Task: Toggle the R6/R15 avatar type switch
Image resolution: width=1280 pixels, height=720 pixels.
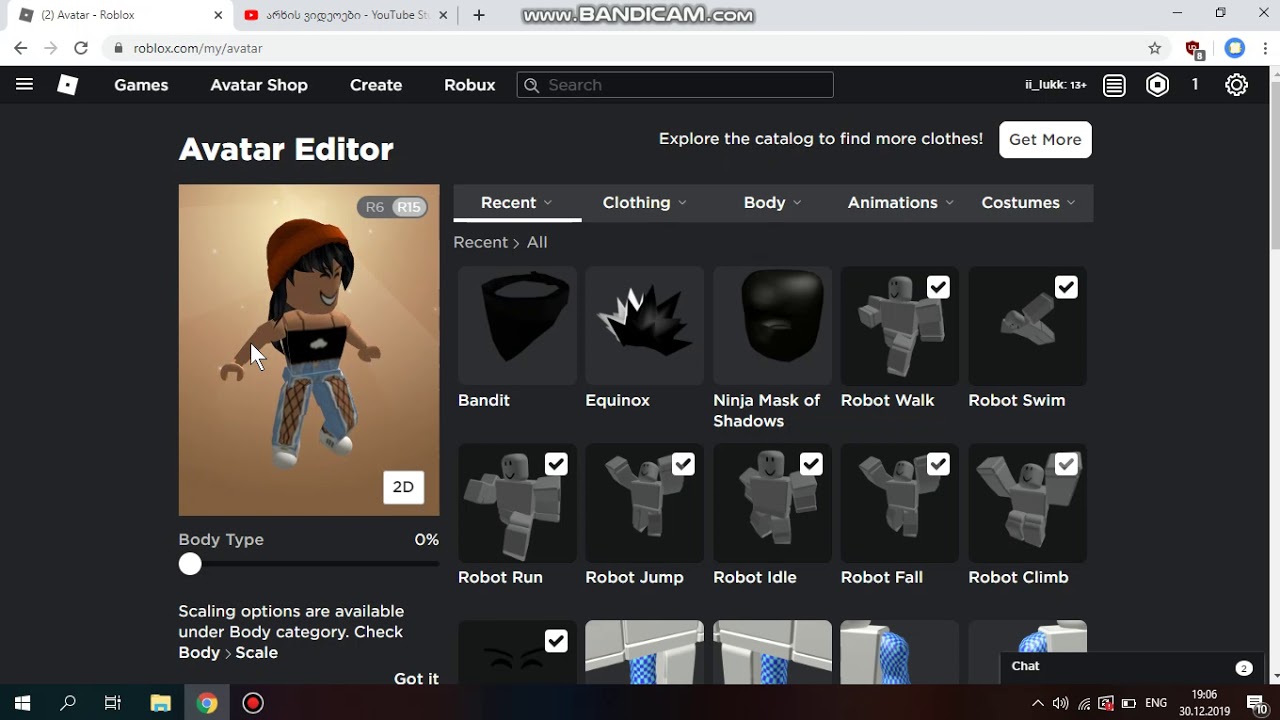Action: pyautogui.click(x=393, y=207)
